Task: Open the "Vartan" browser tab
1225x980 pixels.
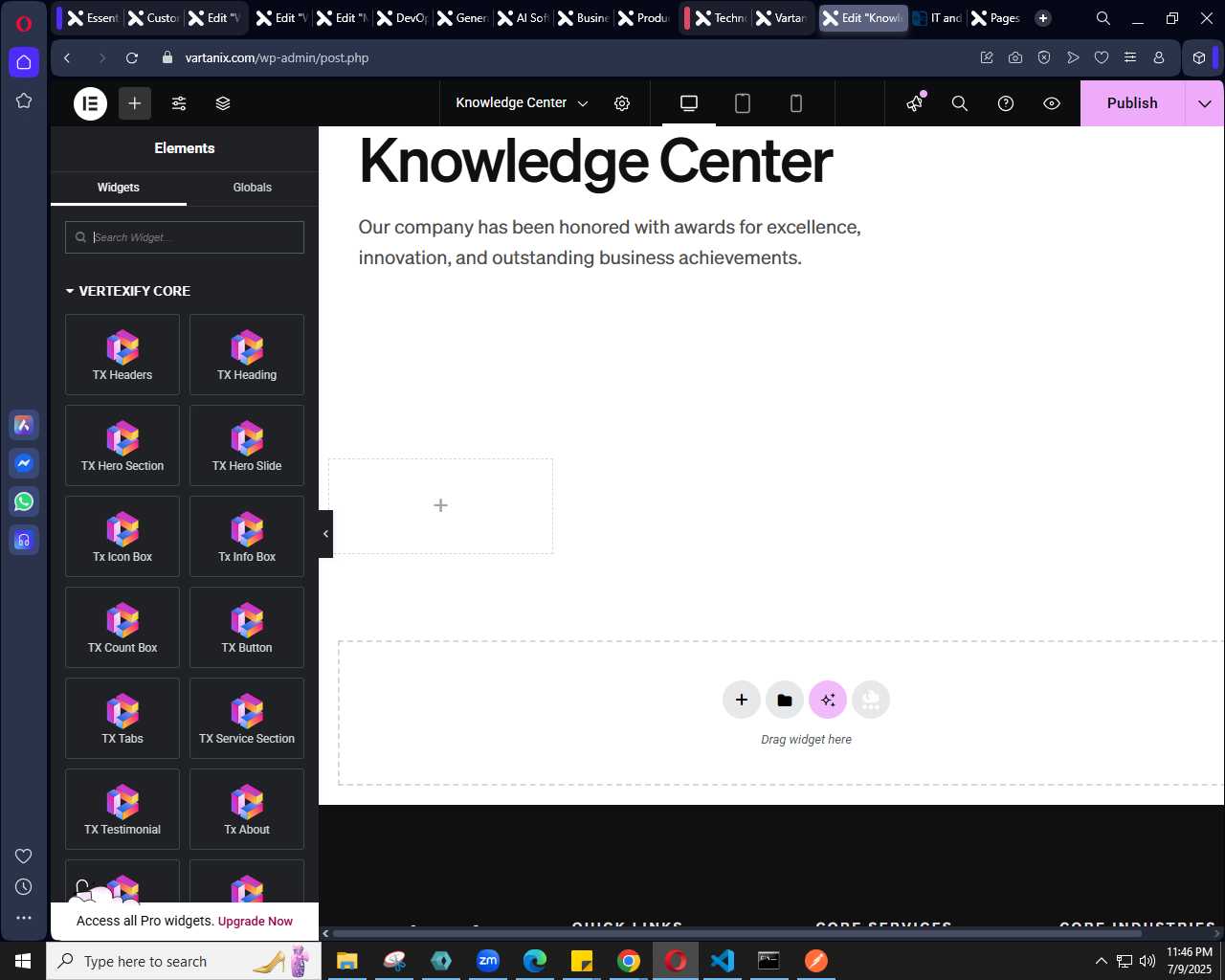Action: pos(781,18)
